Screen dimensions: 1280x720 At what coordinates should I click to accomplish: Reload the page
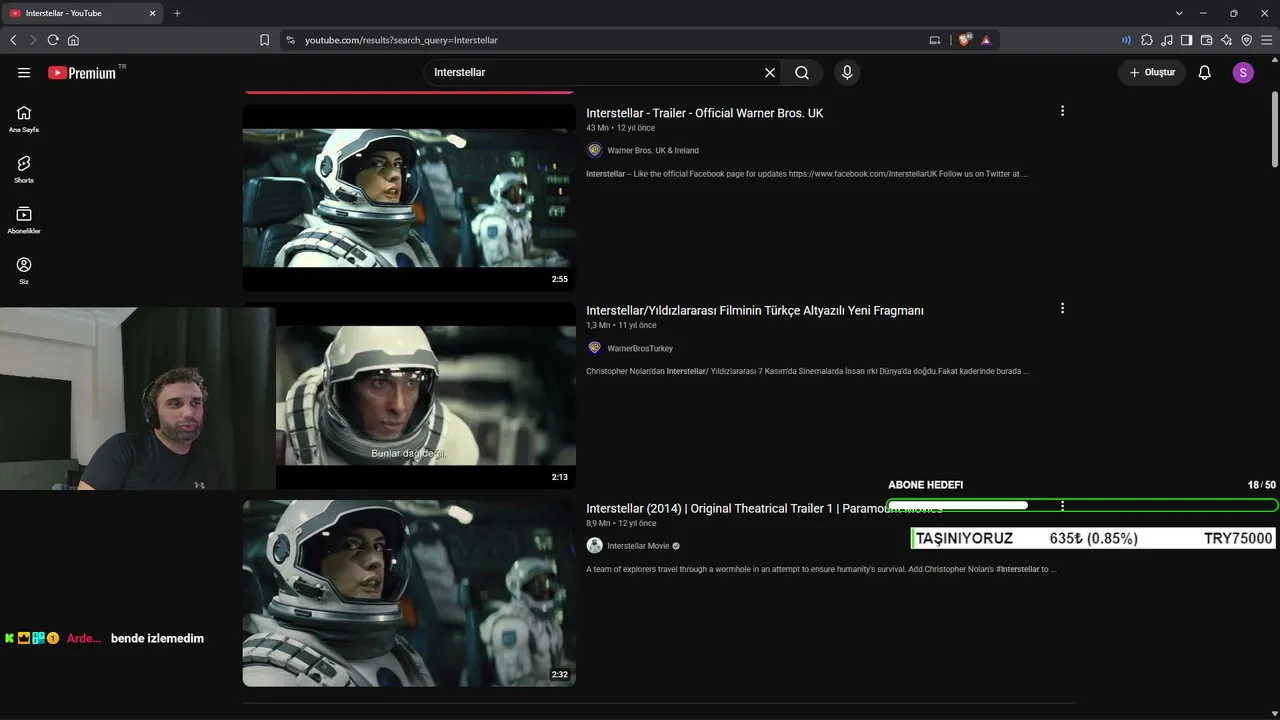[x=53, y=40]
